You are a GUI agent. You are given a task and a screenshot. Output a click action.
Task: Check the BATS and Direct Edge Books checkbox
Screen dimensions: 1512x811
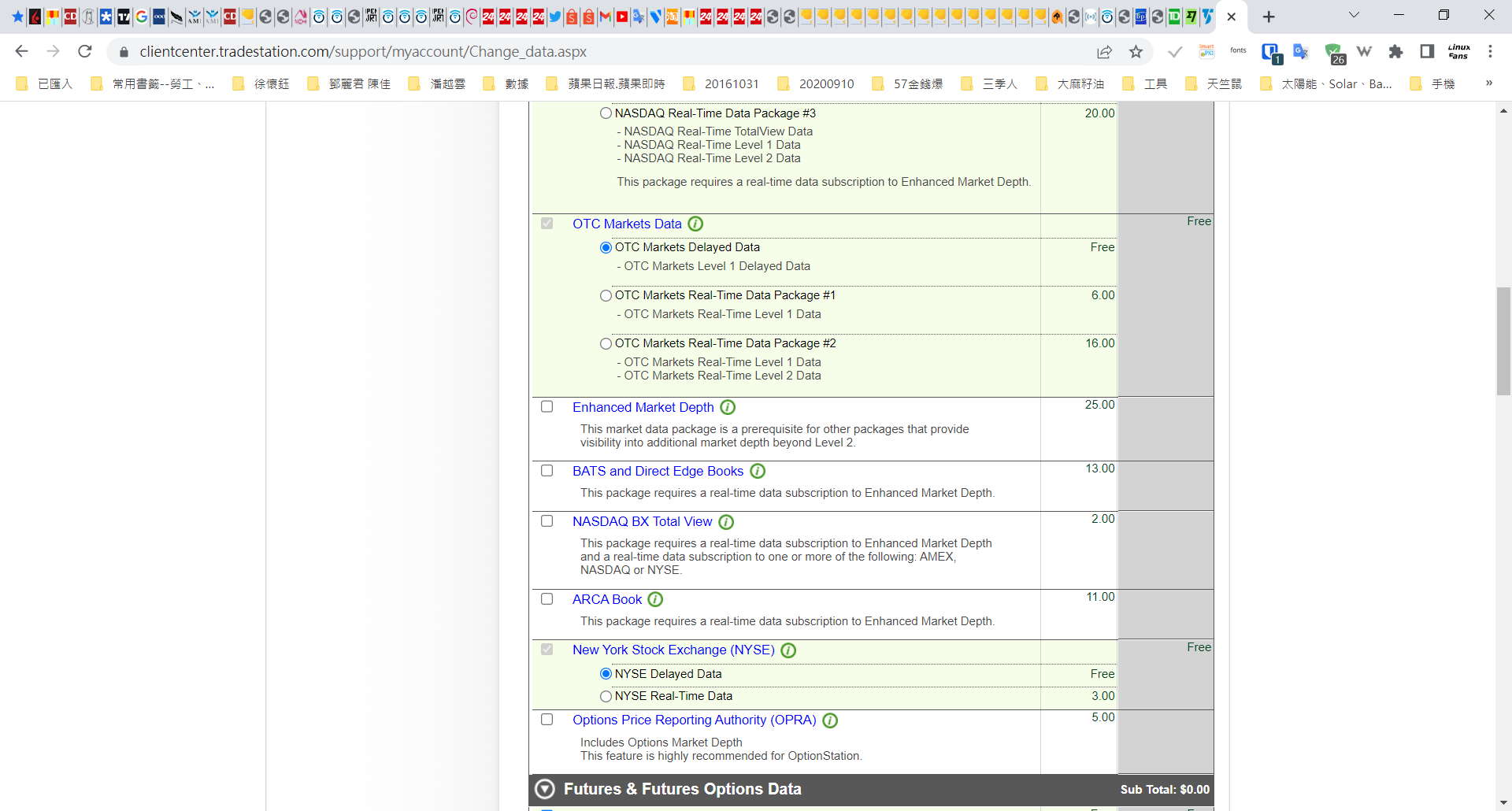tap(547, 471)
